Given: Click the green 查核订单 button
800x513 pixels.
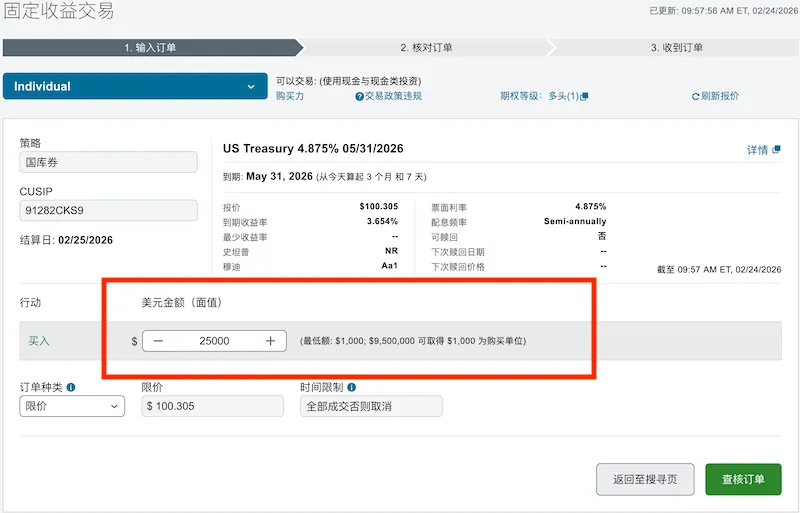Looking at the screenshot, I should [743, 479].
